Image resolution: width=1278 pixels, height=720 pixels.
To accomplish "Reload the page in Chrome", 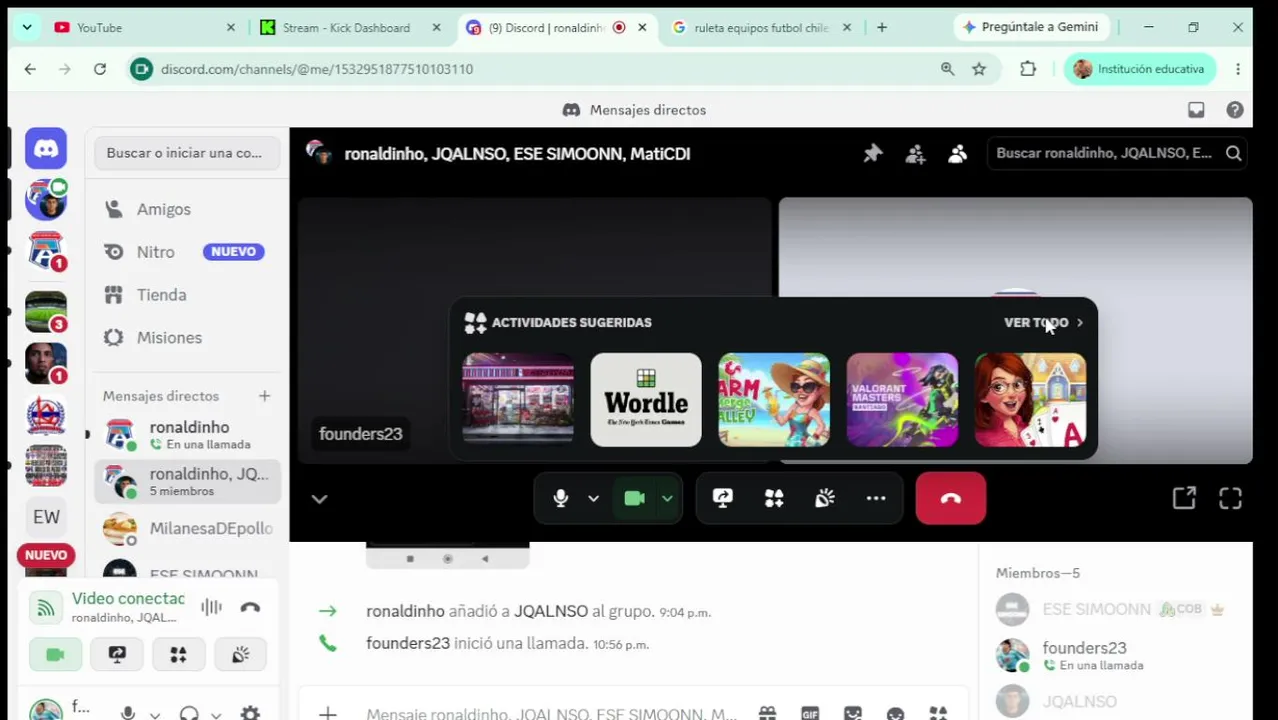I will click(100, 69).
